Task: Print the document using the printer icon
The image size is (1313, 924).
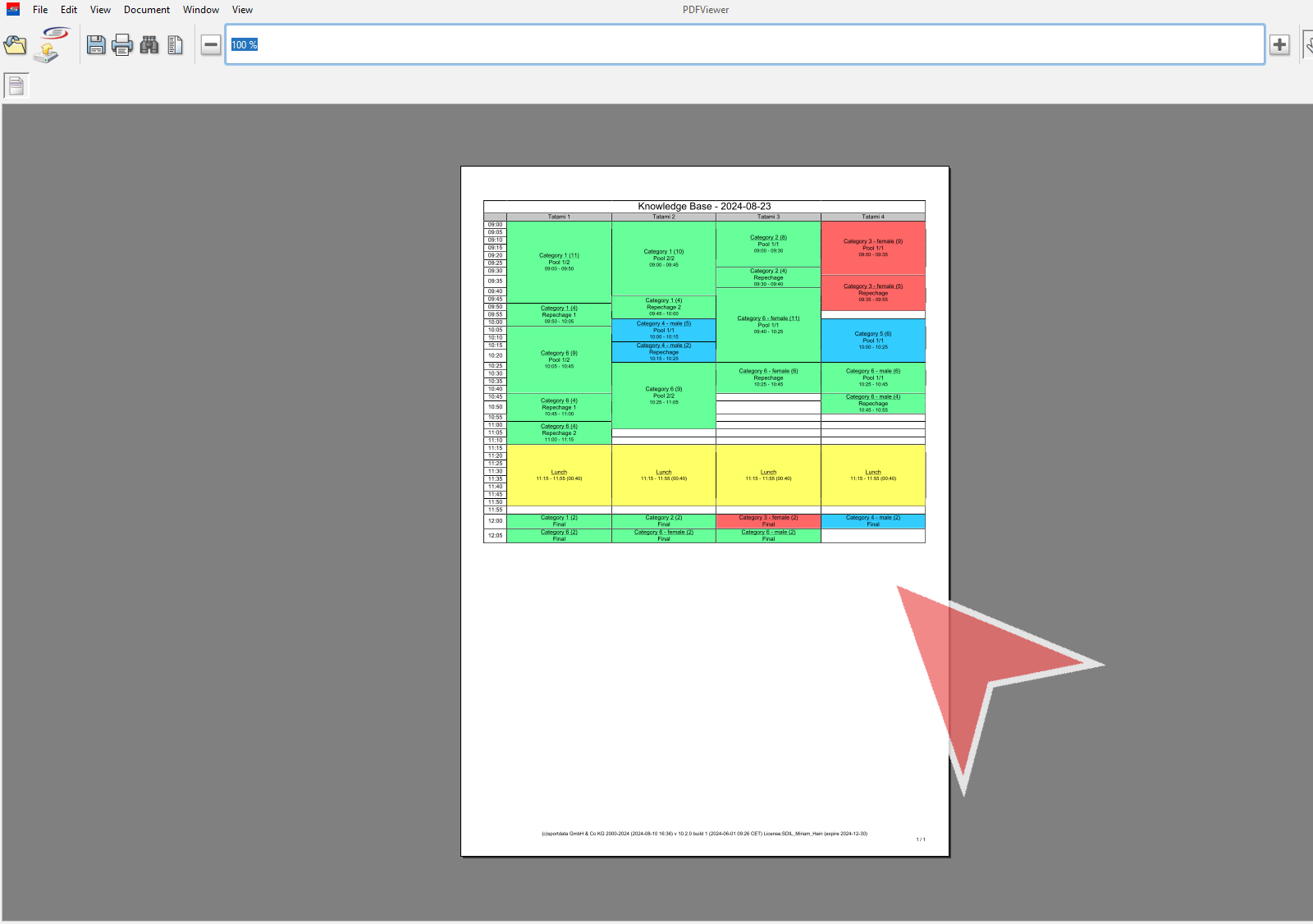Action: click(122, 45)
